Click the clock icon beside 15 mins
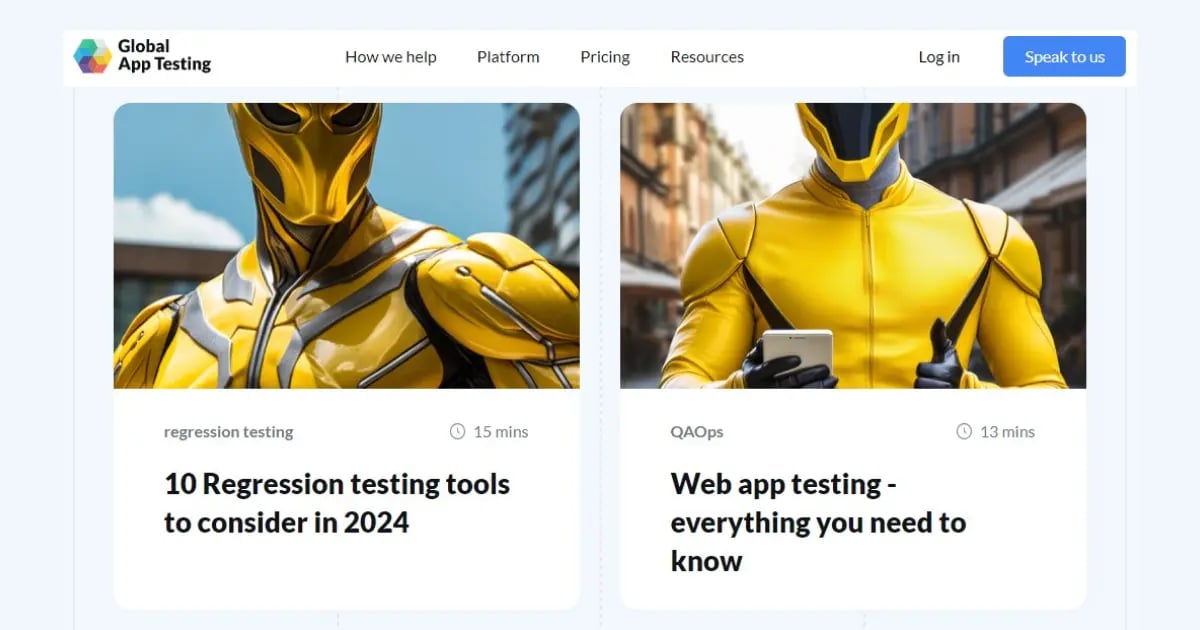This screenshot has width=1200, height=630. 458,432
